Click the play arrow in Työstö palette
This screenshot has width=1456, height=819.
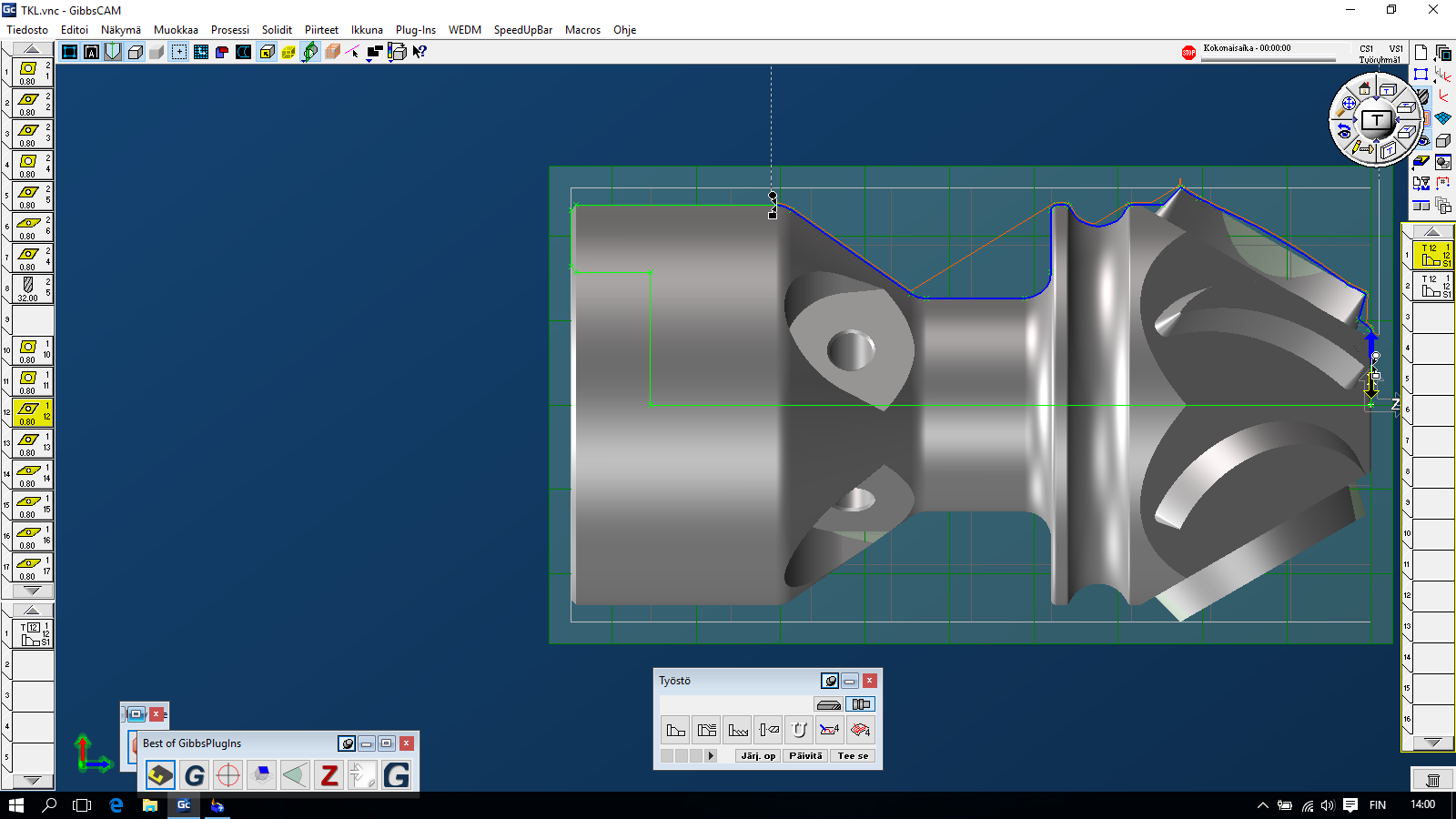click(x=711, y=756)
